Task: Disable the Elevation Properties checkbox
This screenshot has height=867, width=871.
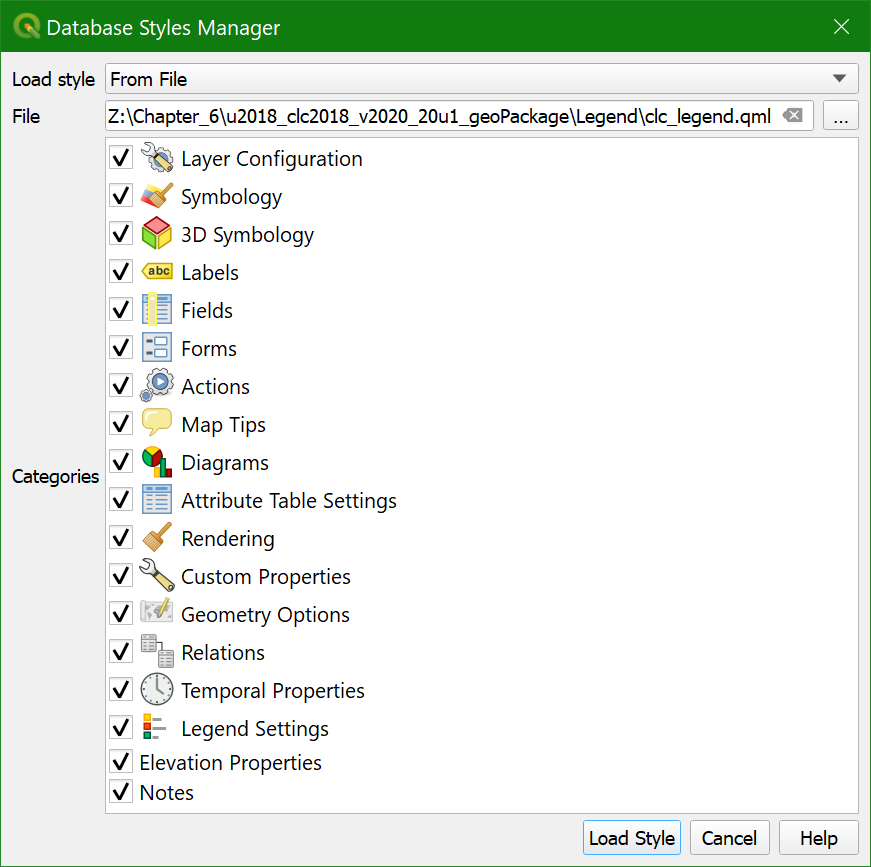Action: coord(121,762)
